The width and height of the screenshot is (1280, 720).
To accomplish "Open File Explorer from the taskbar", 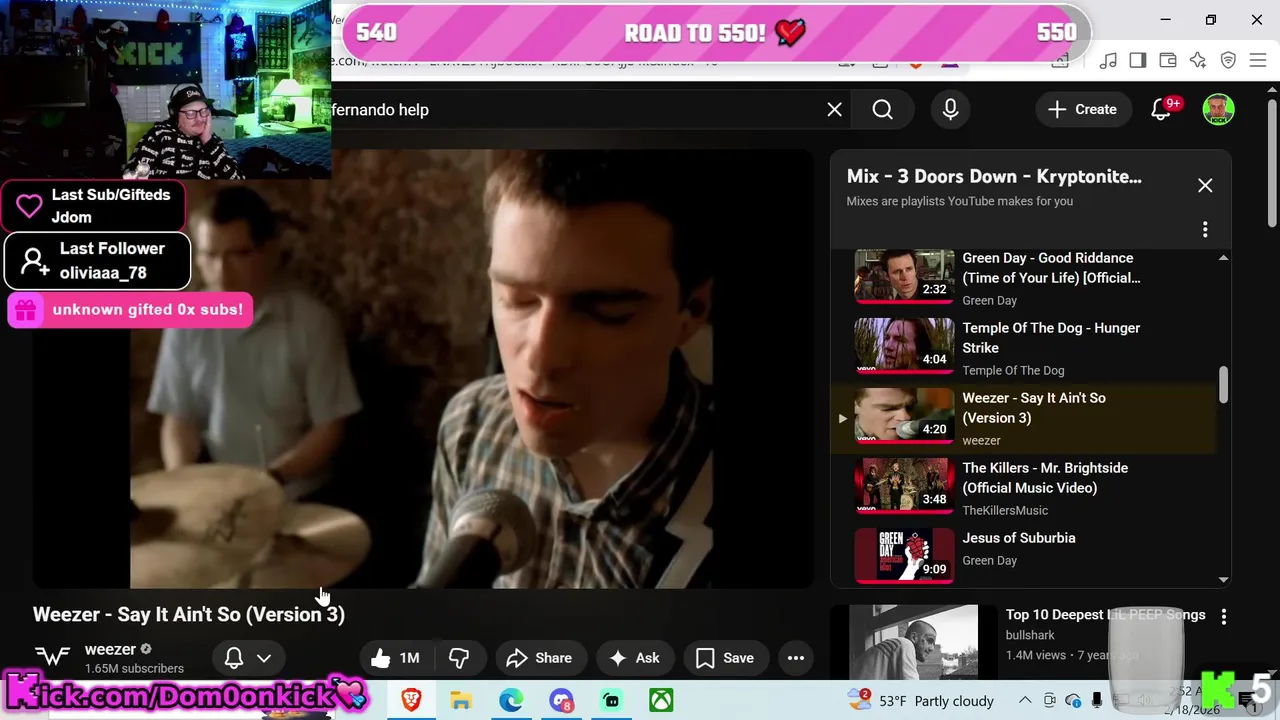I will 461,700.
